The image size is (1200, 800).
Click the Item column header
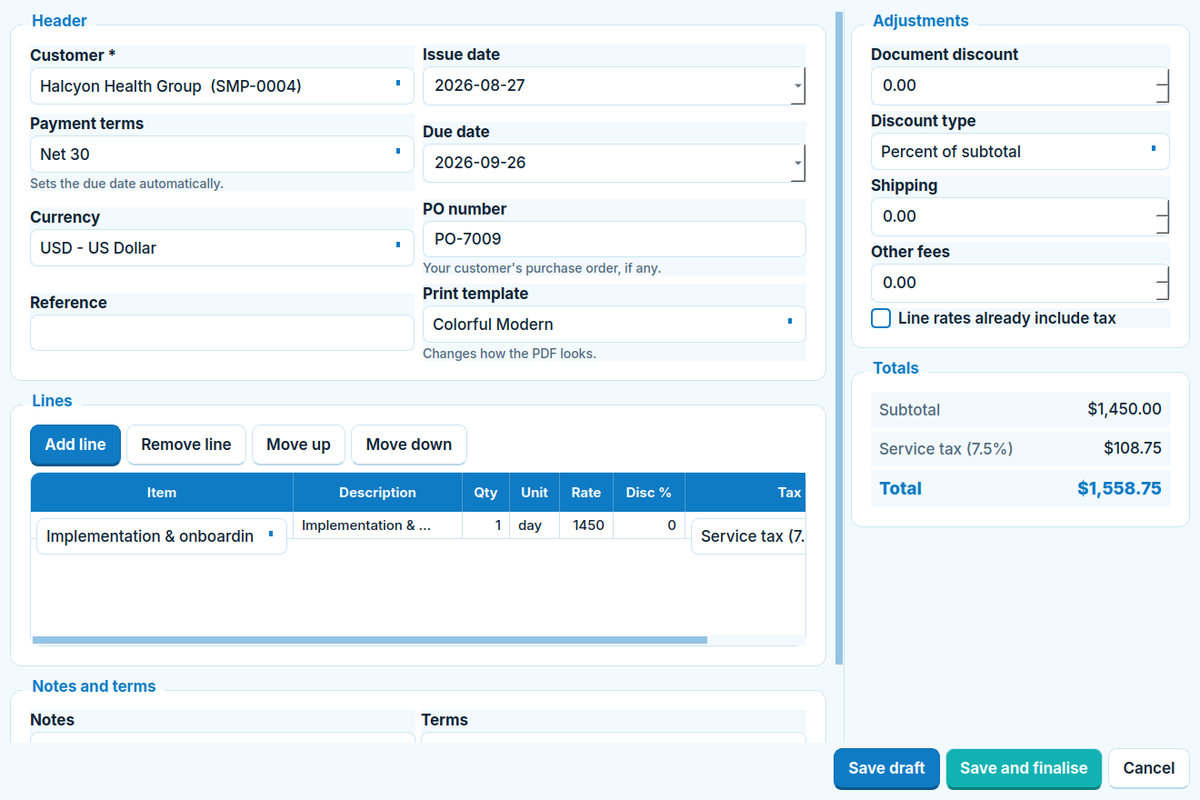(x=162, y=493)
